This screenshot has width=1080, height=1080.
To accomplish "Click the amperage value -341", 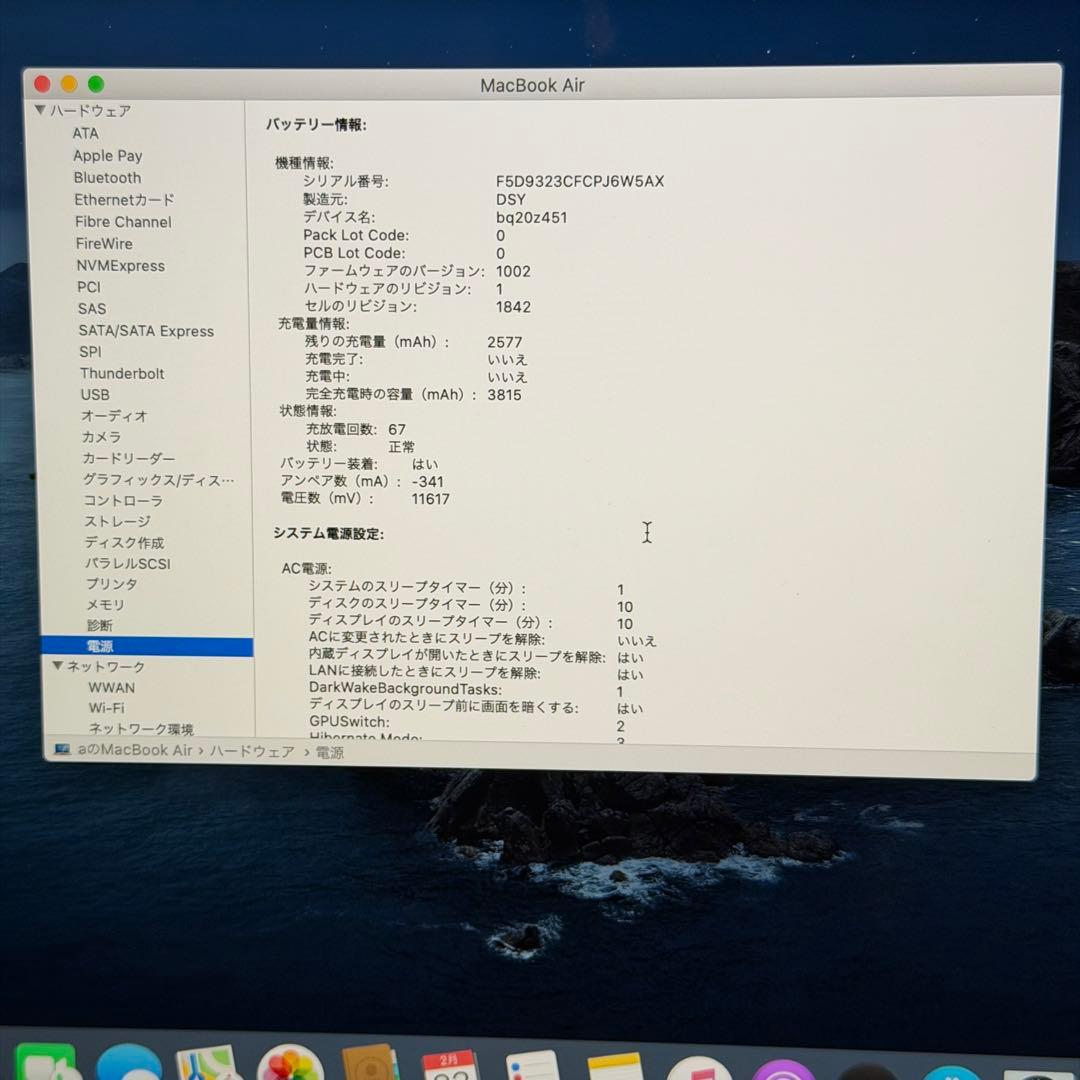I will tap(427, 481).
